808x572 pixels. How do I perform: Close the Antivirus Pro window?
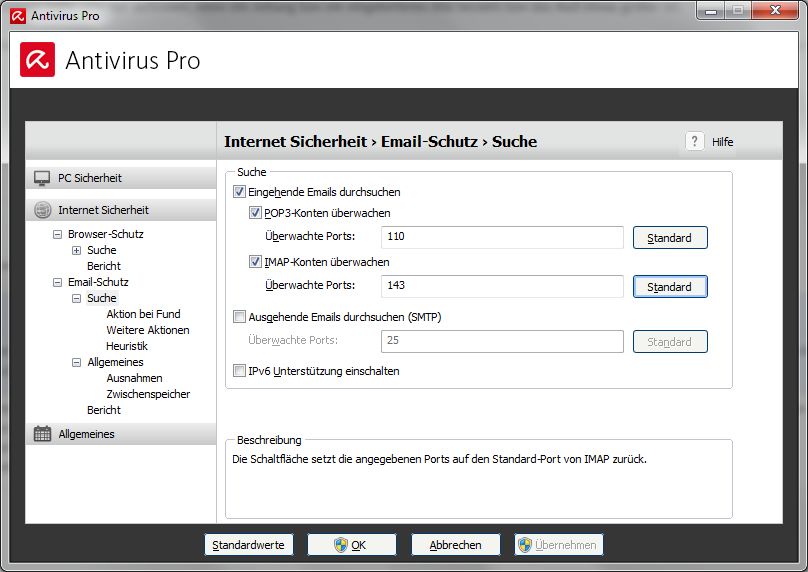(775, 11)
